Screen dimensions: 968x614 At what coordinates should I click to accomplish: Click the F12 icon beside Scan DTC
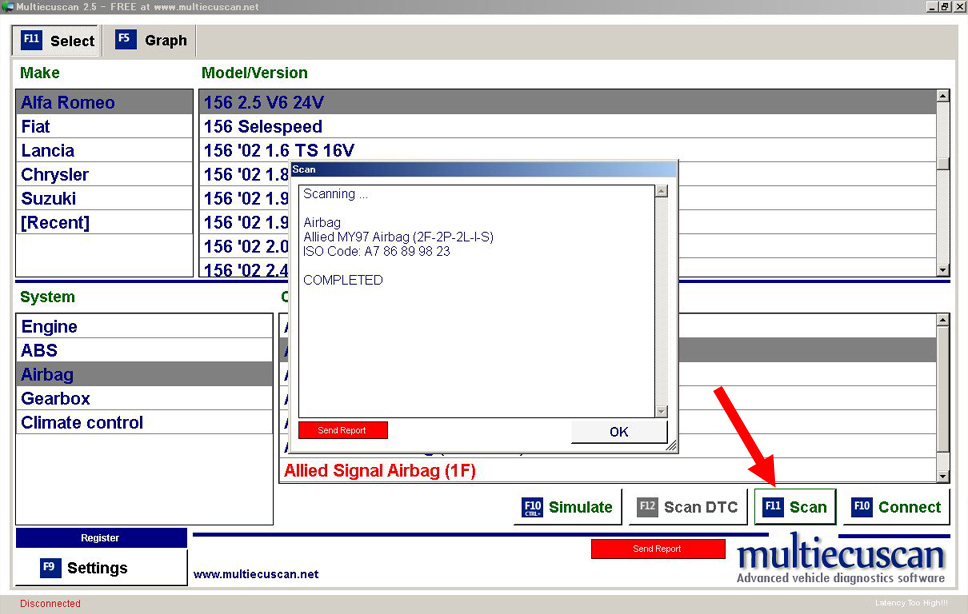(x=648, y=507)
